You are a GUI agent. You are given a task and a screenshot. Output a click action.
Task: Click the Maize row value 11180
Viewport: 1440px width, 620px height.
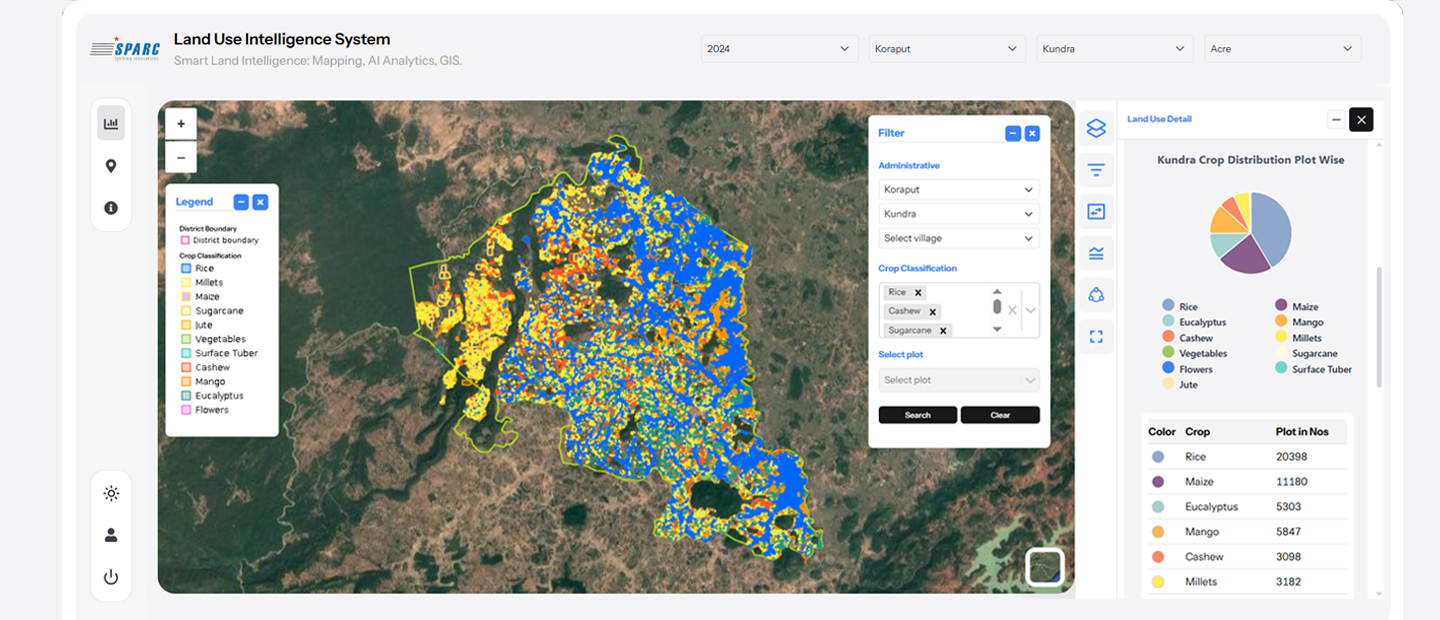[x=1292, y=482]
